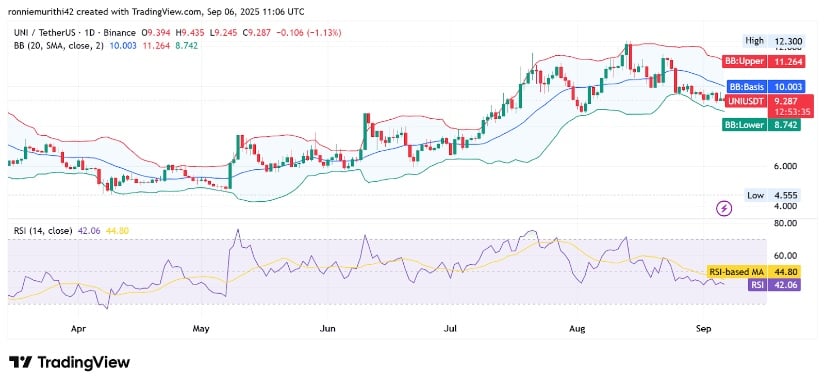The height and width of the screenshot is (385, 825).
Task: Click the Jun date label on time axis
Action: [328, 329]
